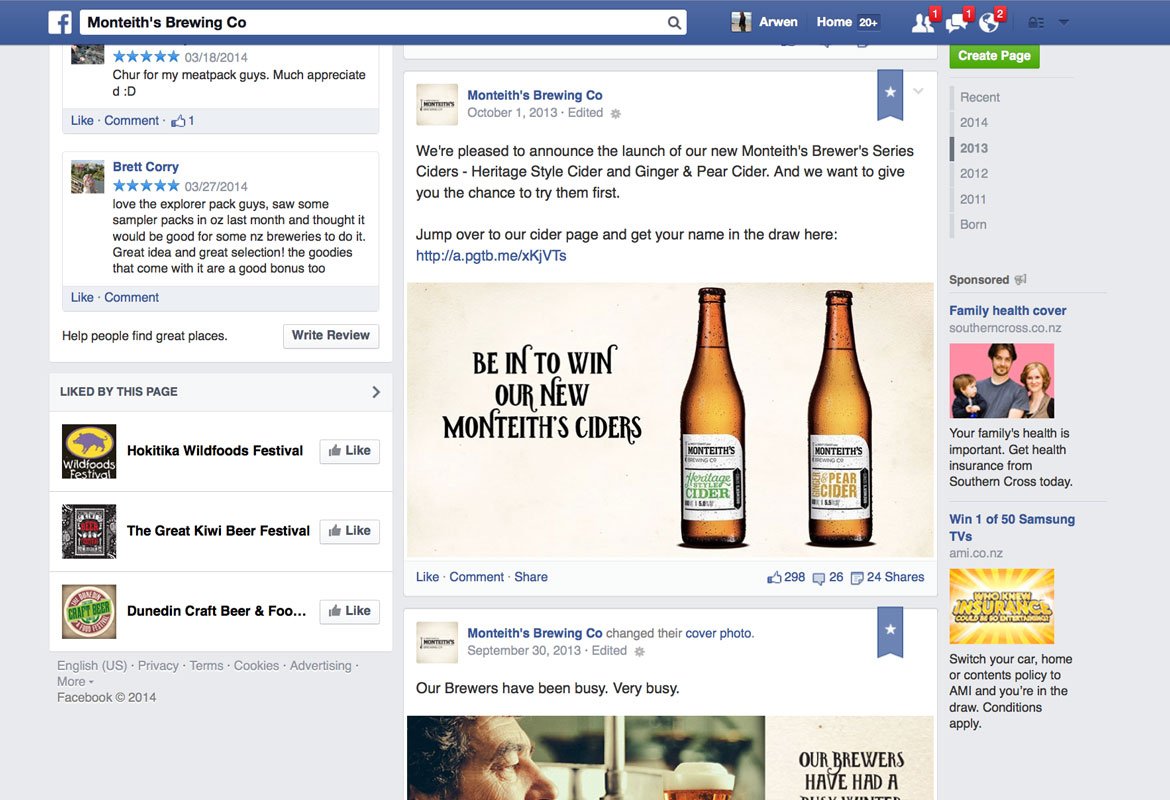Click the green Create Page button
The height and width of the screenshot is (800, 1170).
[x=994, y=56]
